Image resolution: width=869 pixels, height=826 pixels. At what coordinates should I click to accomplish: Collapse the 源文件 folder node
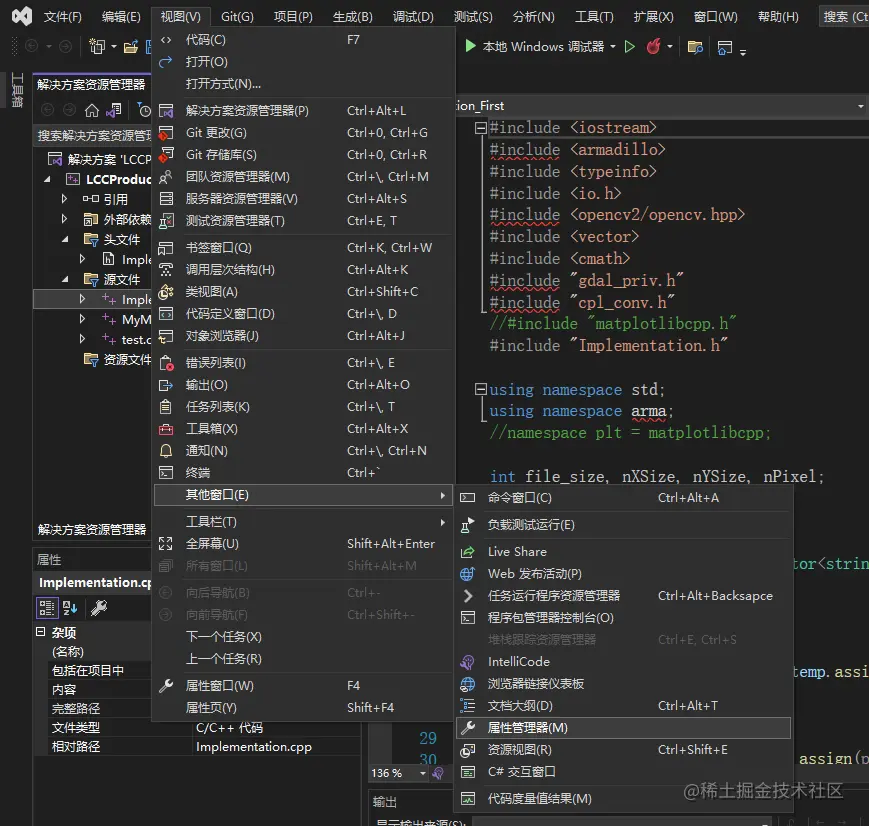pyautogui.click(x=65, y=279)
